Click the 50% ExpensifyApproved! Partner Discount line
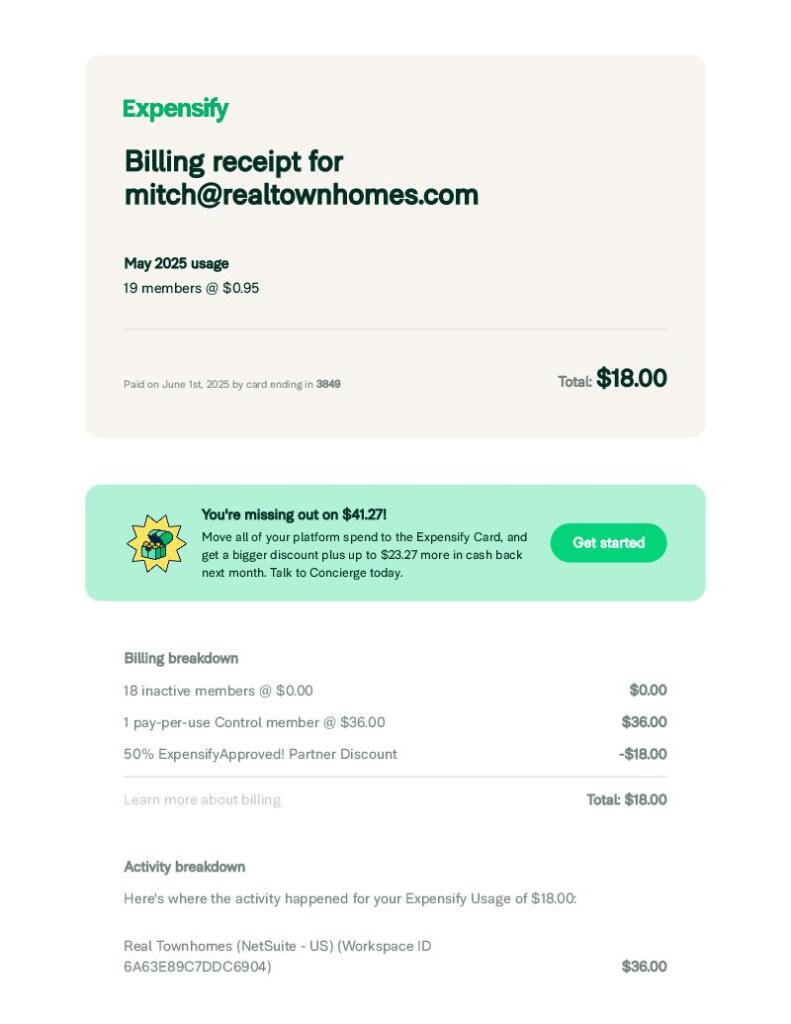 point(260,755)
